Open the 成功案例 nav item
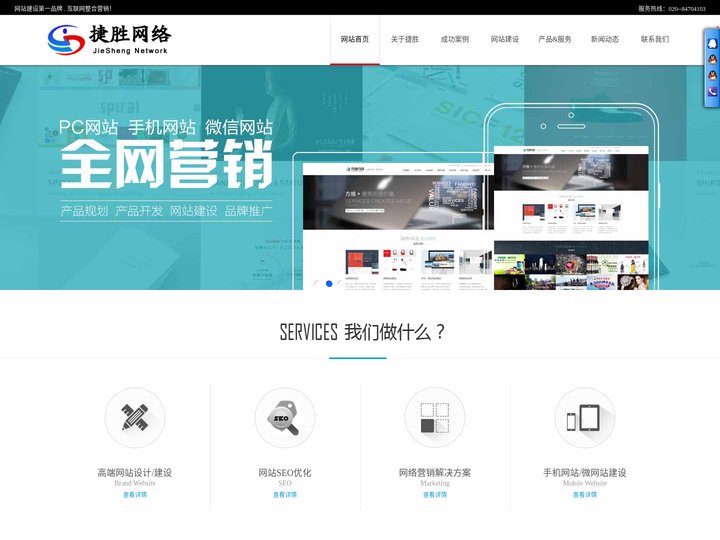This screenshot has width=720, height=540. pos(455,39)
